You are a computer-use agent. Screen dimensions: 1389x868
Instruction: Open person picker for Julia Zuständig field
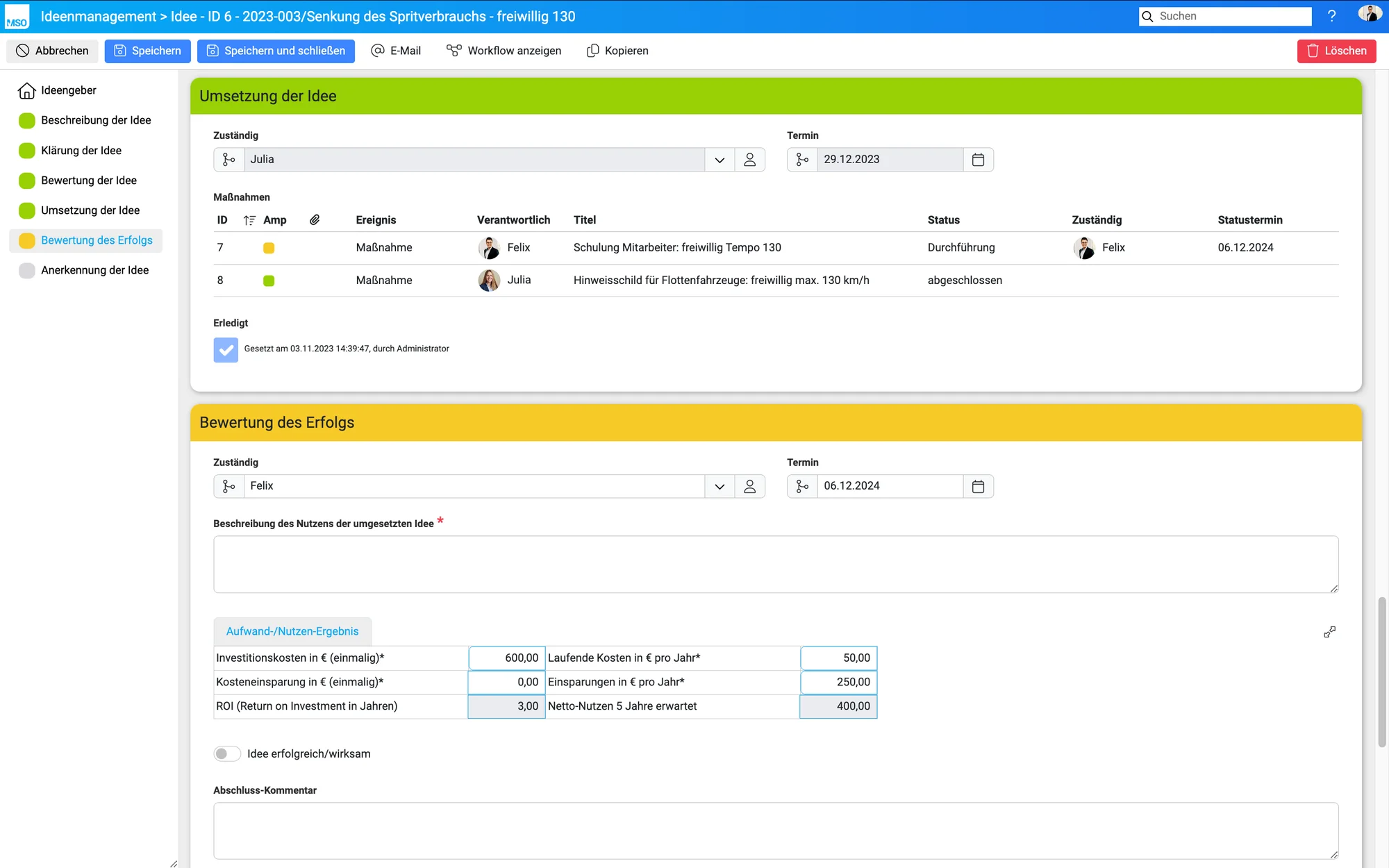[x=749, y=160]
